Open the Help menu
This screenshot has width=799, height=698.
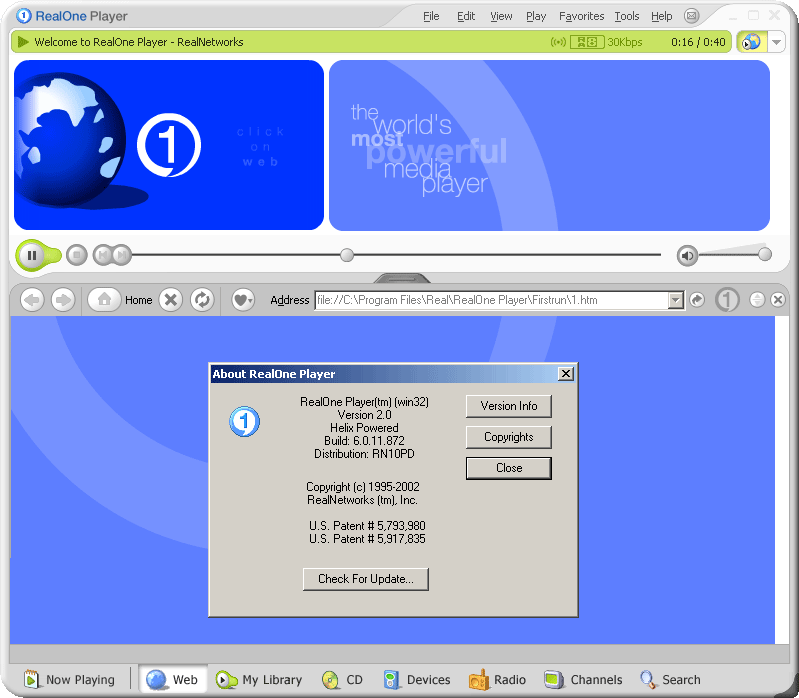[661, 16]
